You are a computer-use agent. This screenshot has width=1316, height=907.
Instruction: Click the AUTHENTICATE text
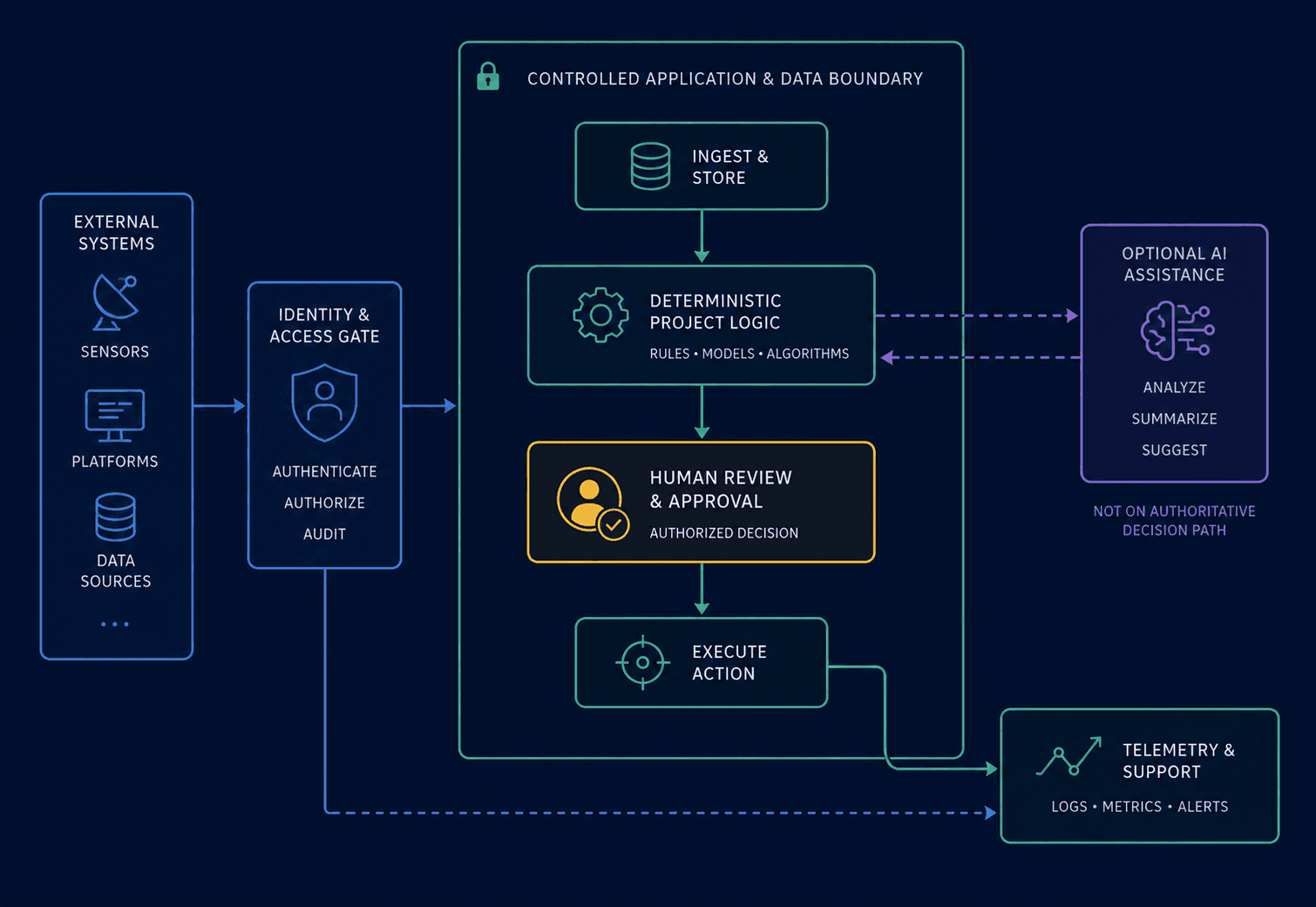pos(324,471)
